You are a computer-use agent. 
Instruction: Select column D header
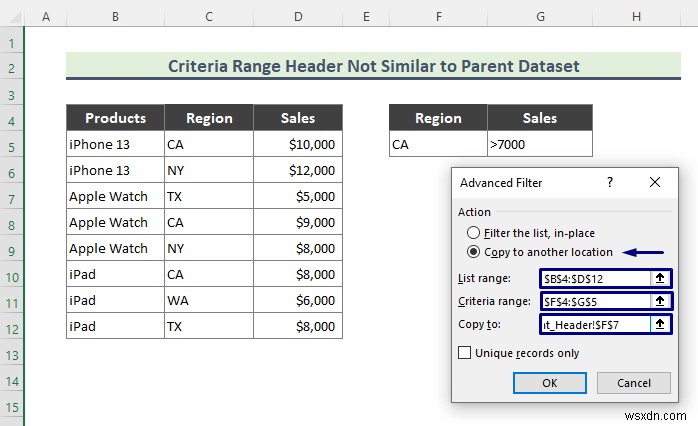pos(298,17)
